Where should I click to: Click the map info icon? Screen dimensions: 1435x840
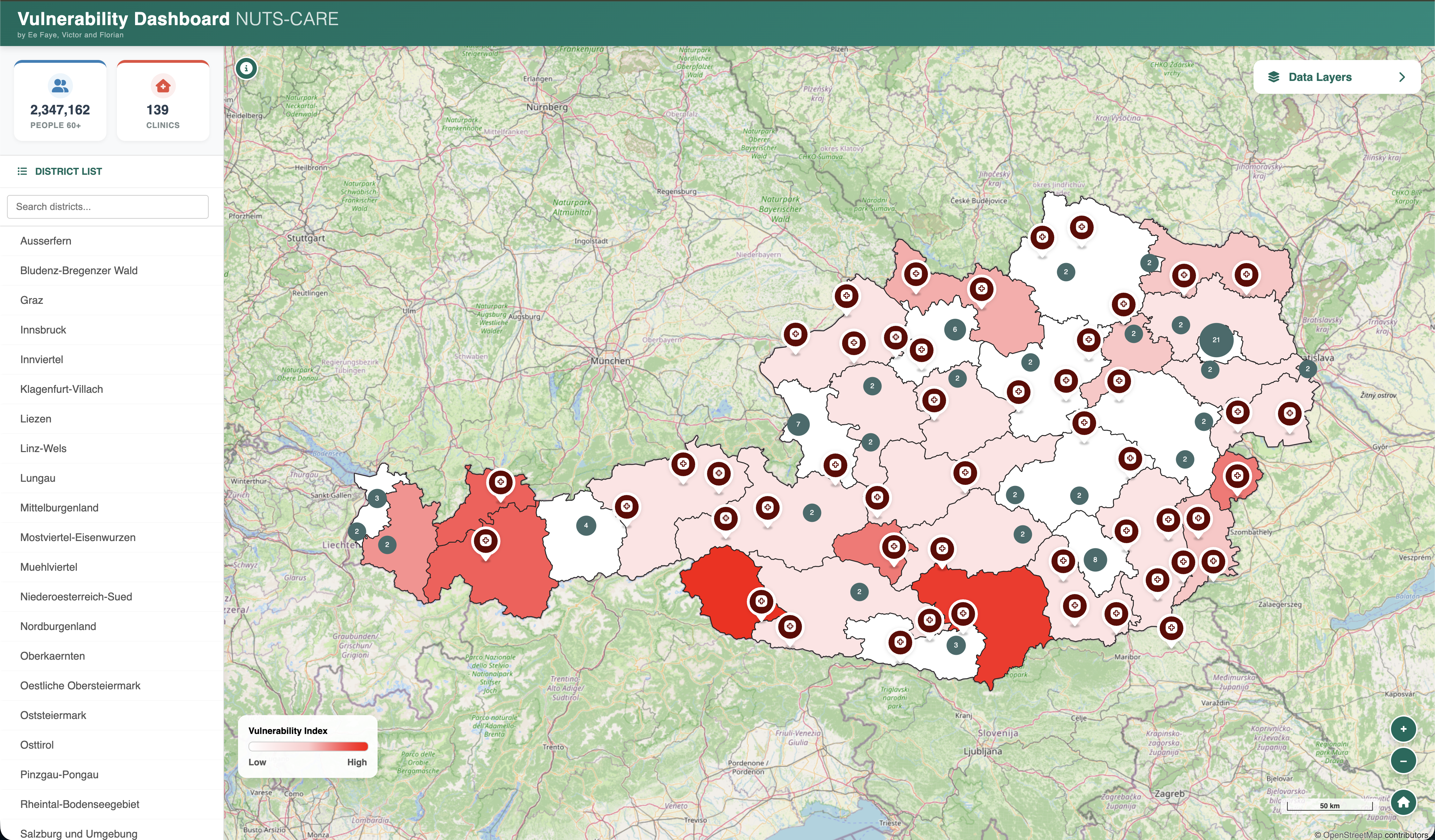[x=246, y=68]
